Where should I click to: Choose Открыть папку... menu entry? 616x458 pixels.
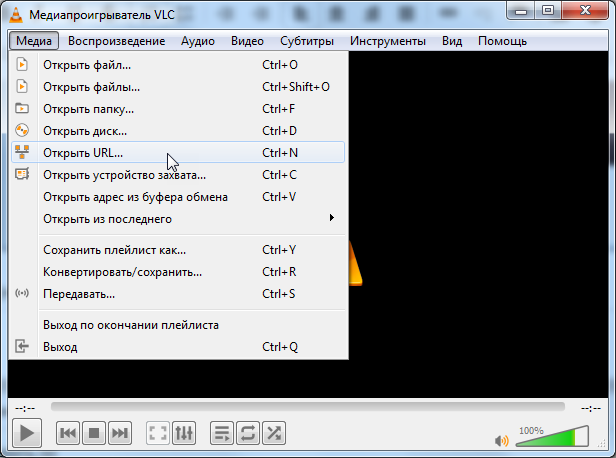coord(178,108)
